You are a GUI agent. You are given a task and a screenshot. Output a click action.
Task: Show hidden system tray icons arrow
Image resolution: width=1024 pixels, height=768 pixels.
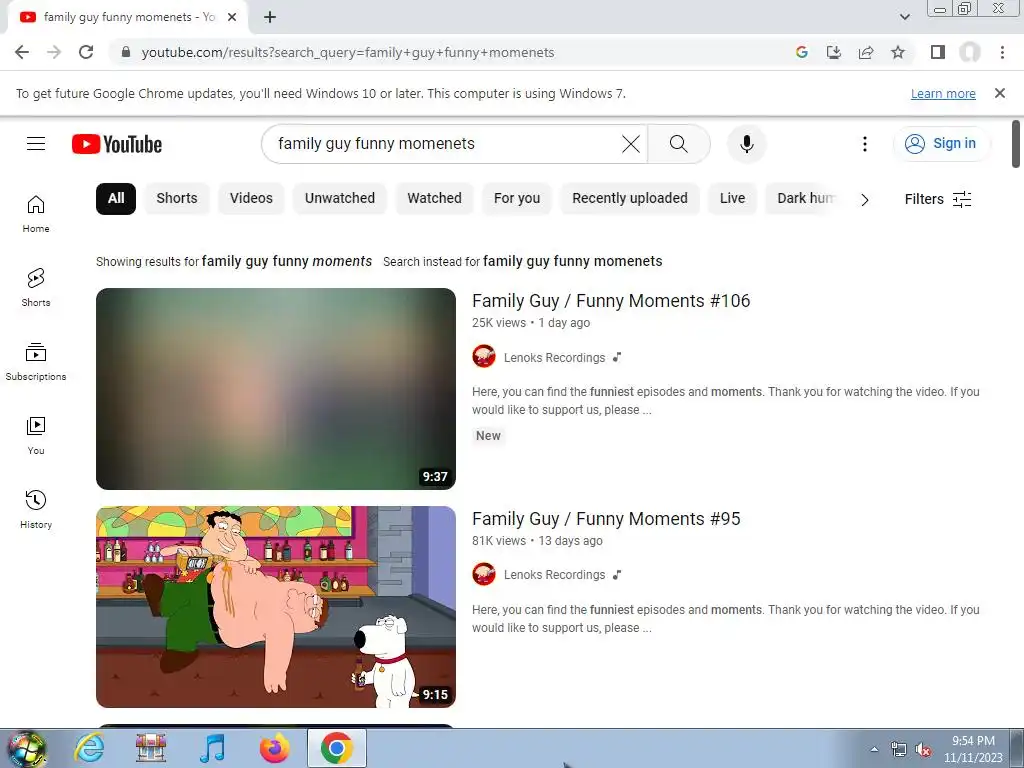point(874,749)
